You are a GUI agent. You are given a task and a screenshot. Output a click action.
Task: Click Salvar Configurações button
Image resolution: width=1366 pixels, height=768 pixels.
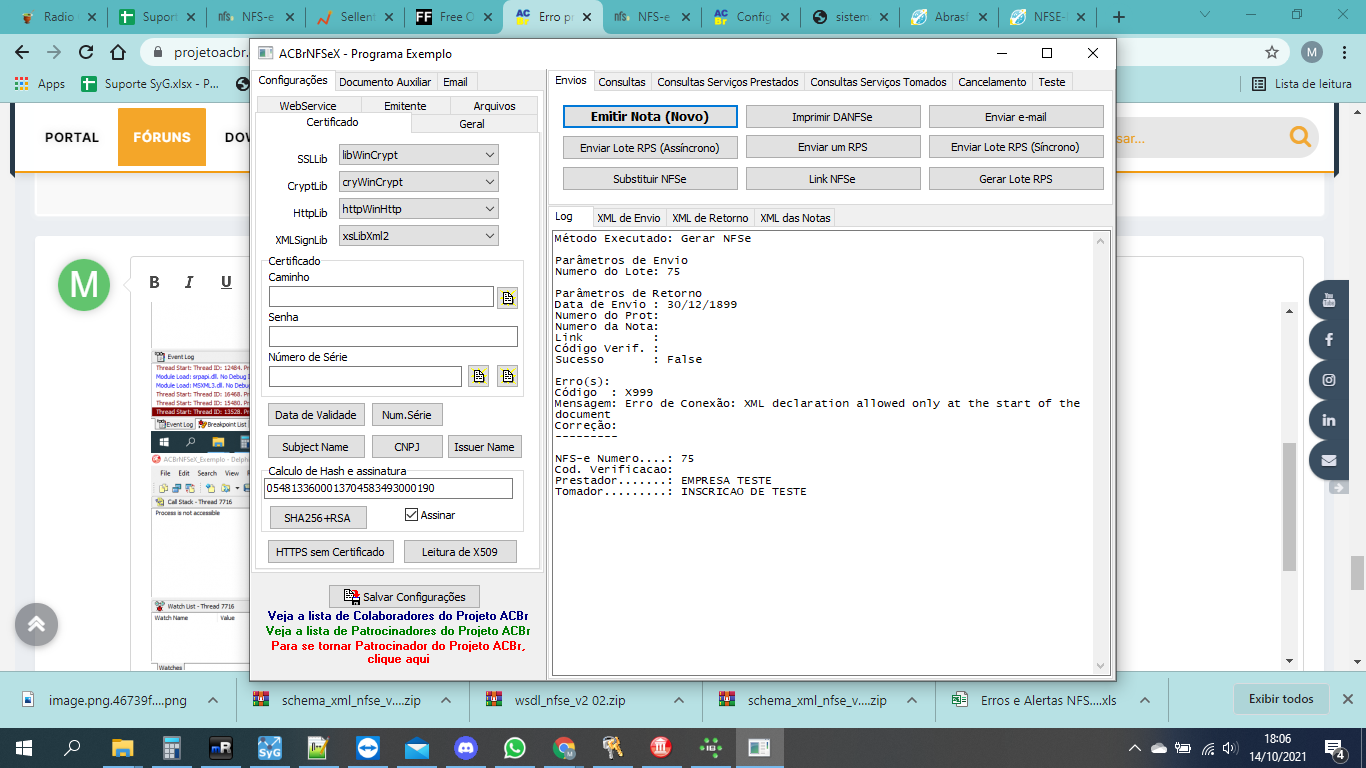pos(404,597)
